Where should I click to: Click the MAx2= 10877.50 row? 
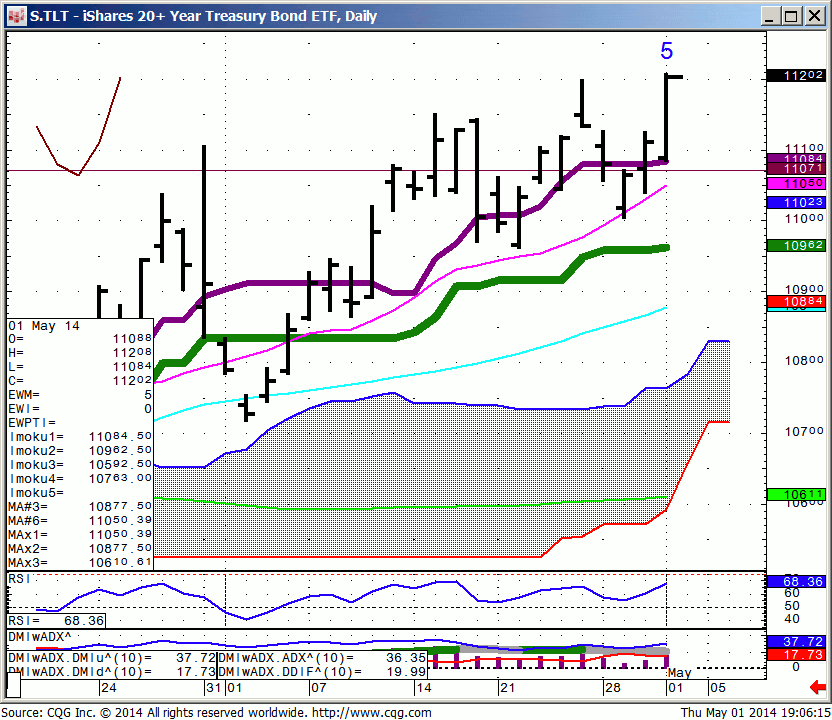point(80,549)
